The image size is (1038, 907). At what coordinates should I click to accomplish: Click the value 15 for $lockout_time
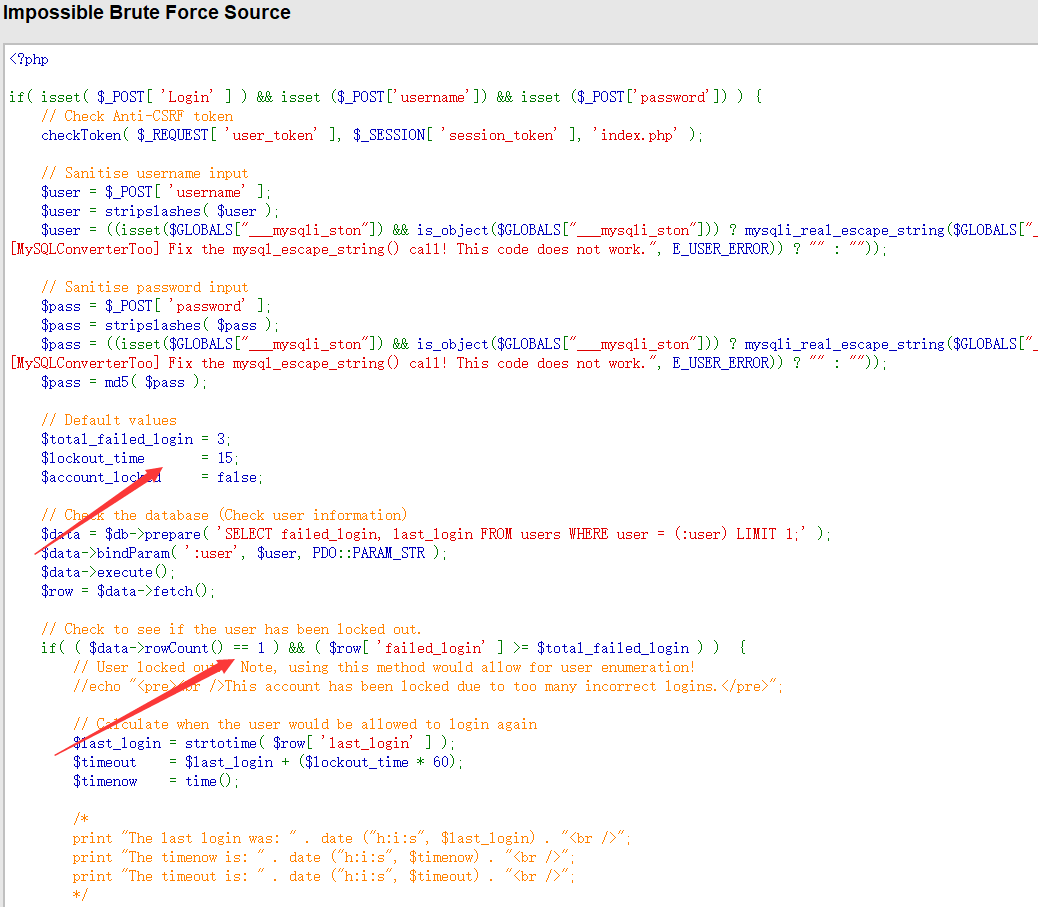point(225,458)
